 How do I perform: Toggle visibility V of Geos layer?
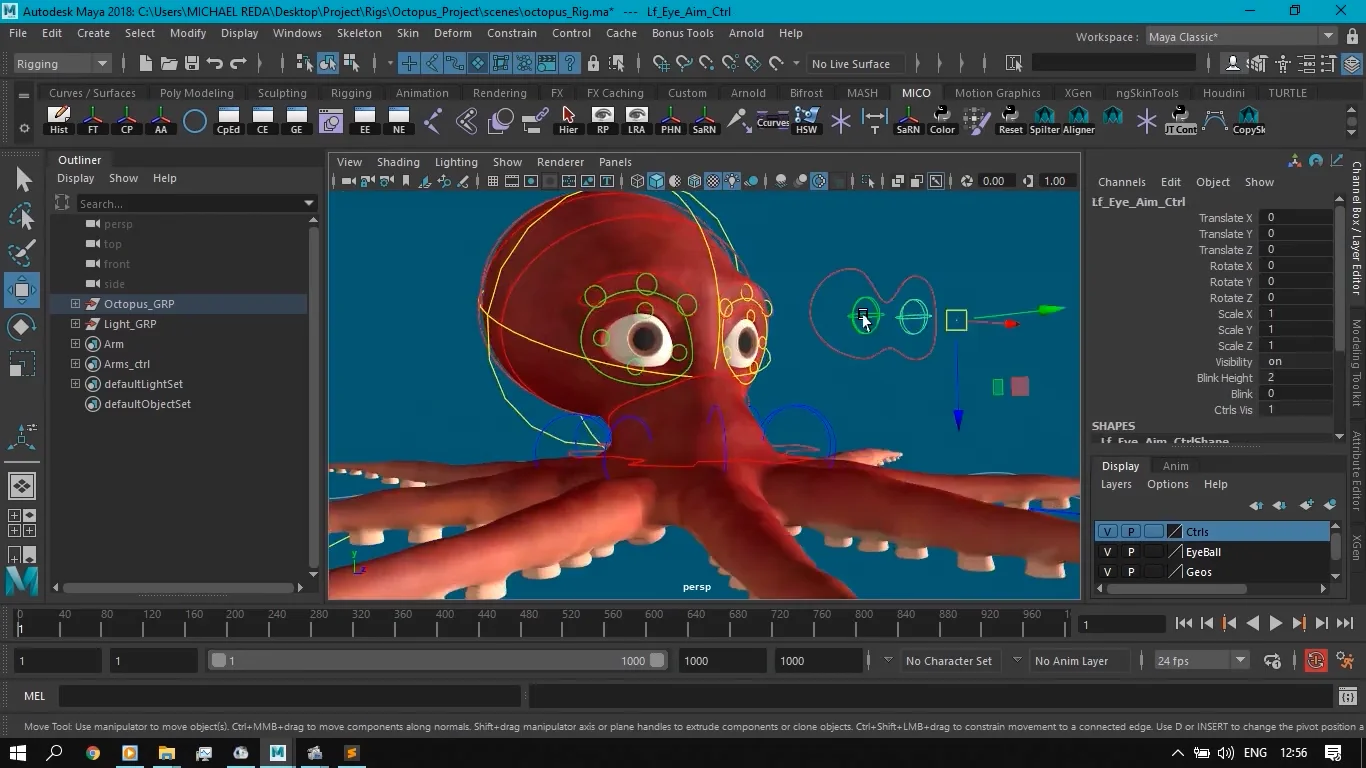pos(1107,572)
